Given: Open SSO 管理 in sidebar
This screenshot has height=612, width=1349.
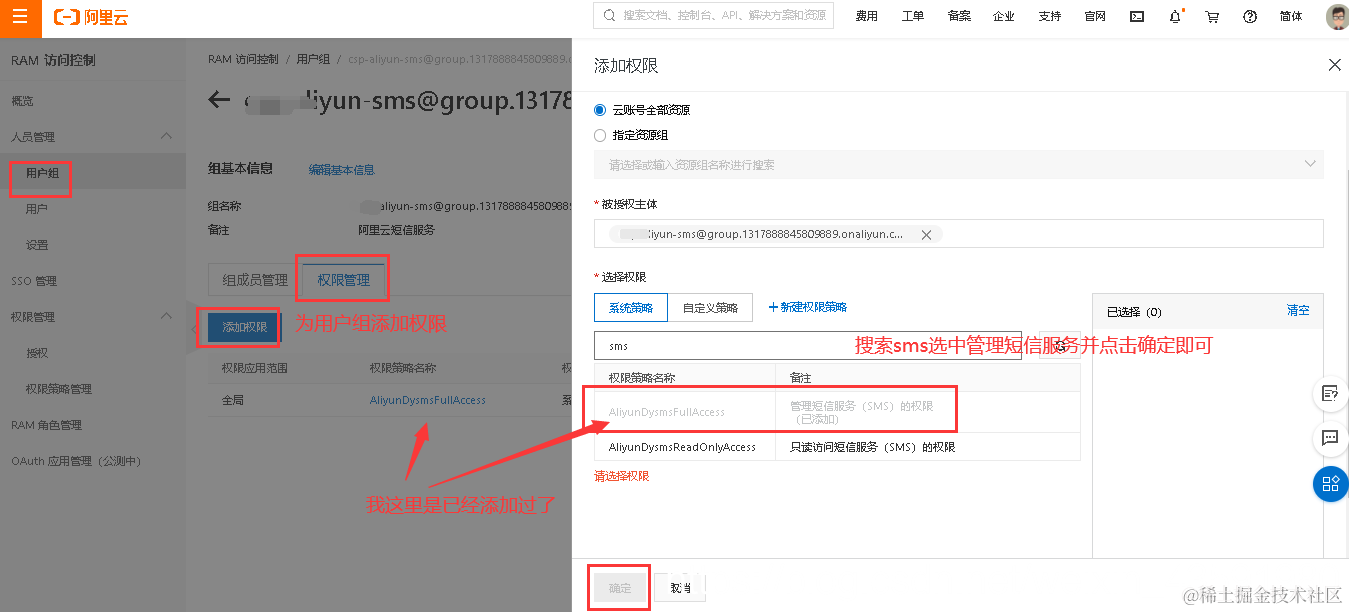Looking at the screenshot, I should pos(34,281).
